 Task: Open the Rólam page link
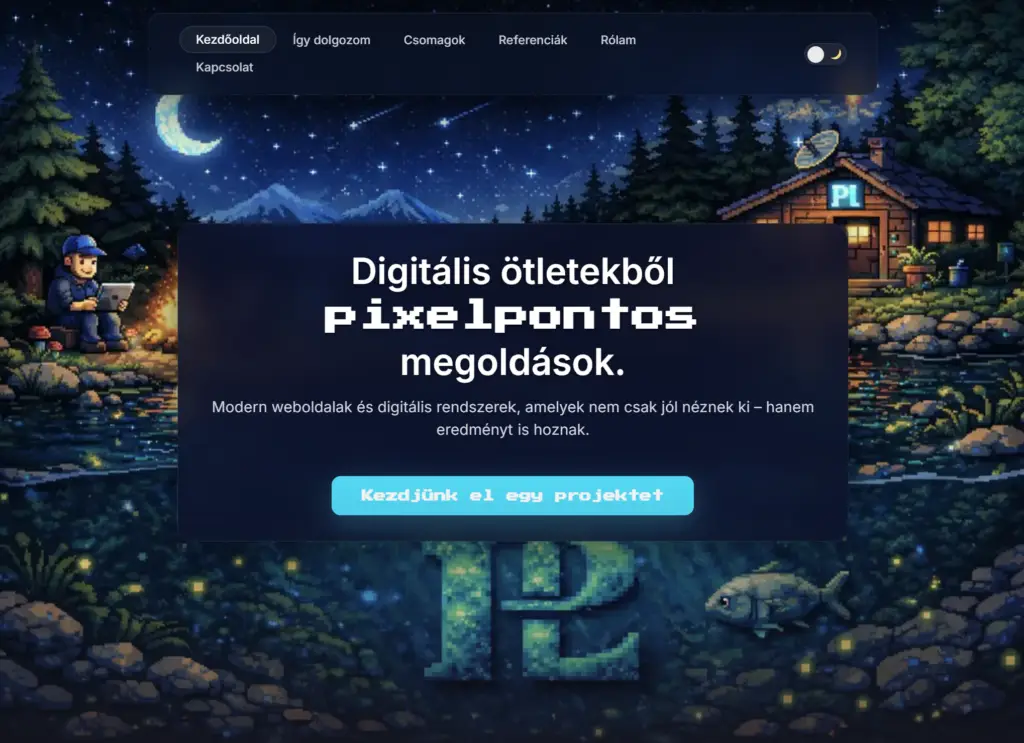point(618,40)
